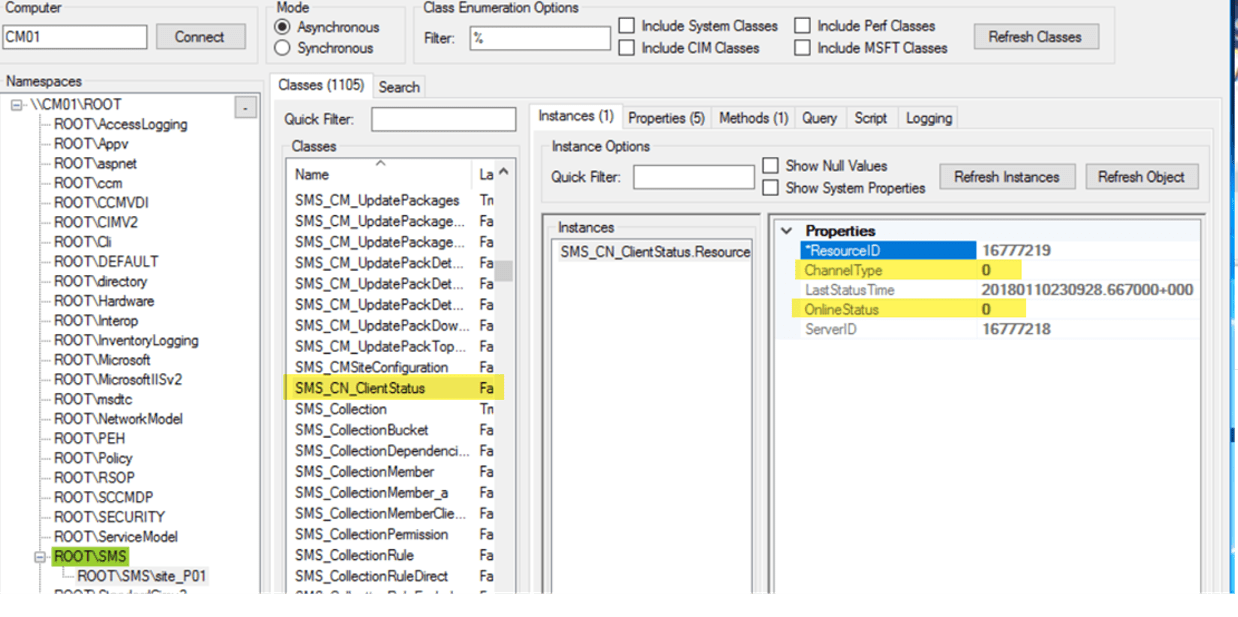Sort classes by Name column
This screenshot has height=617, width=1238.
381,174
